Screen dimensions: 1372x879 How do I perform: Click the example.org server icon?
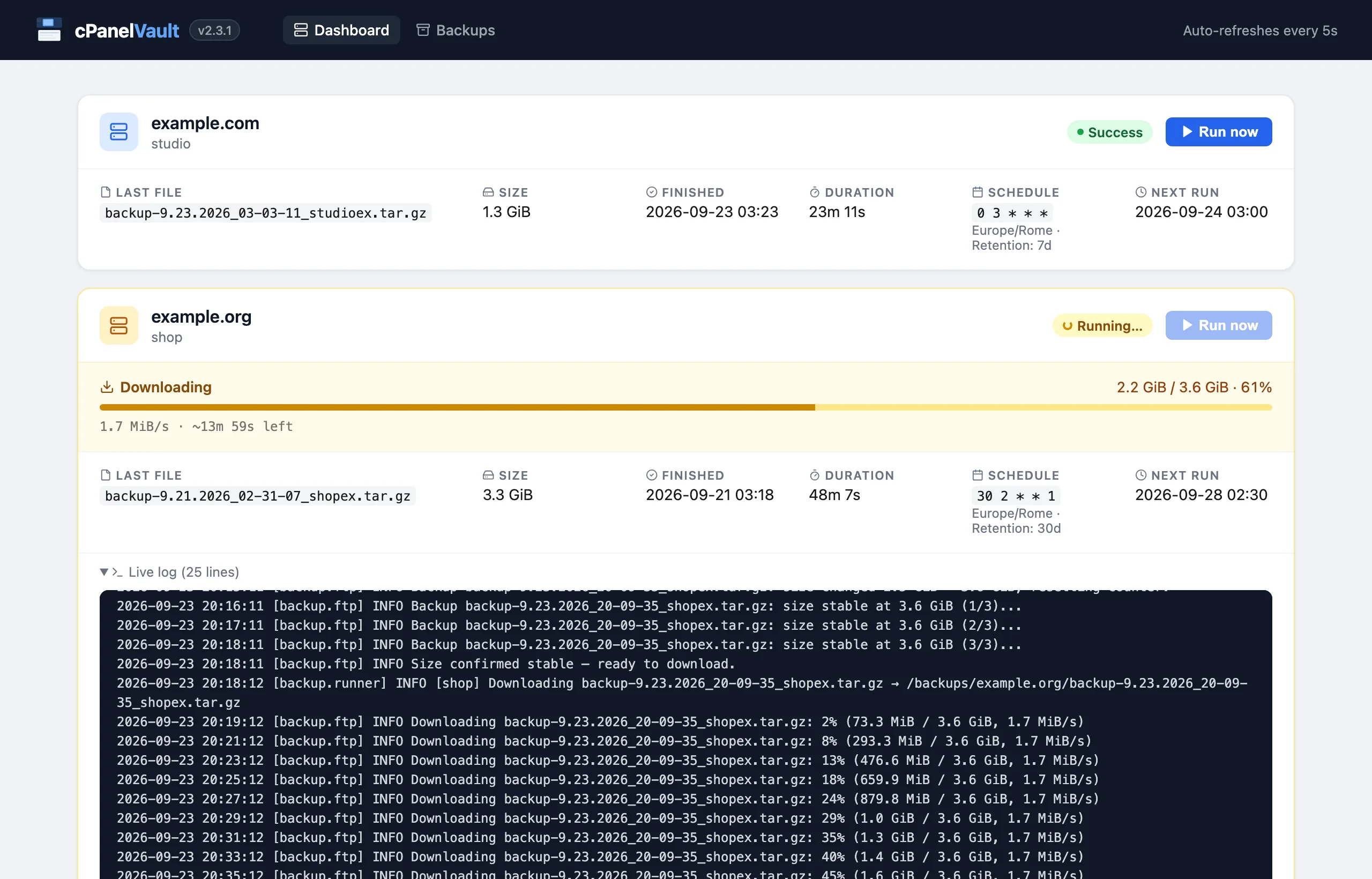coord(118,325)
